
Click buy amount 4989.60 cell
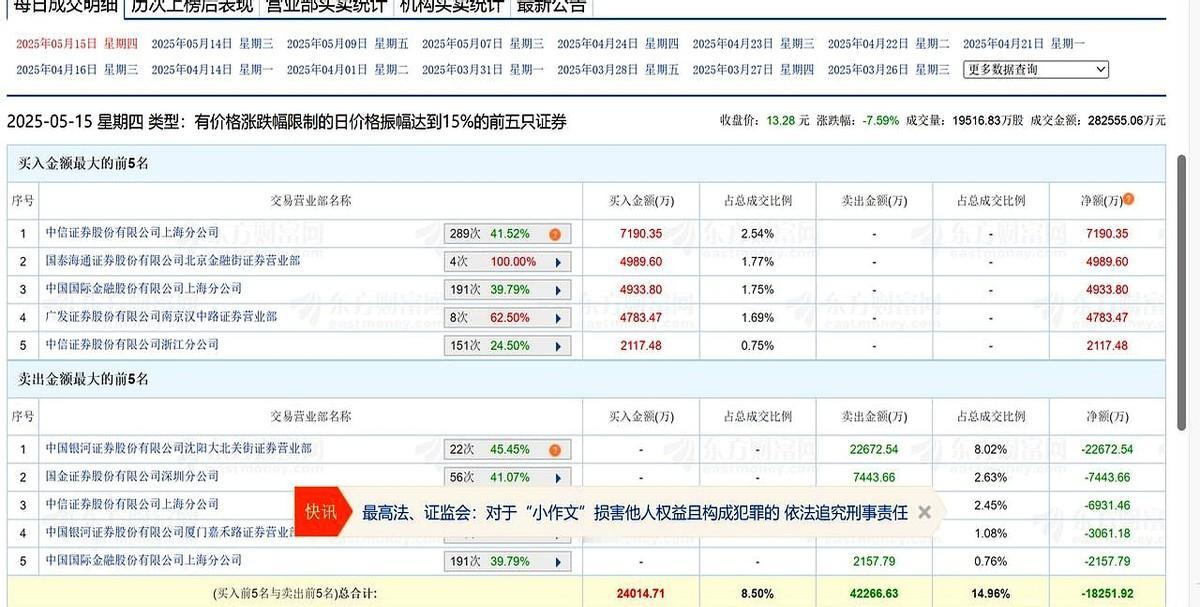pyautogui.click(x=641, y=262)
